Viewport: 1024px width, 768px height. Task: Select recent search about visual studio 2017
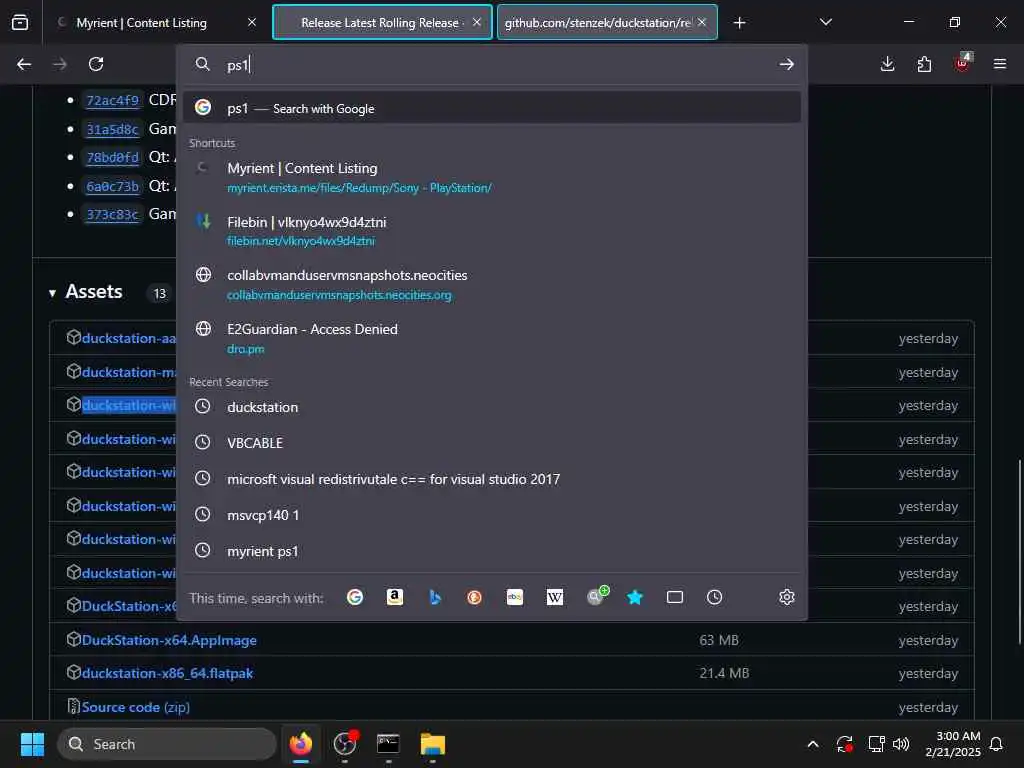pyautogui.click(x=492, y=479)
